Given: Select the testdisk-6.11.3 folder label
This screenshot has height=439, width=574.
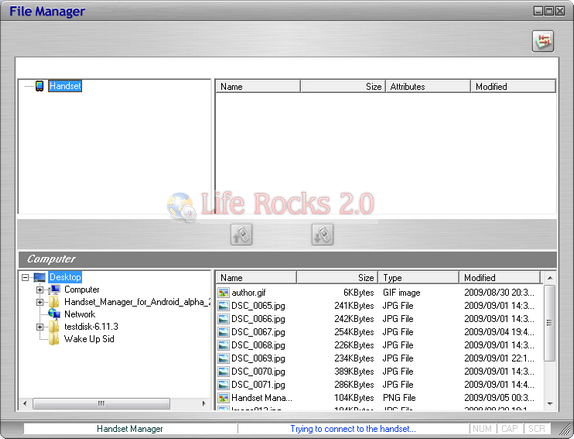Looking at the screenshot, I should [91, 327].
